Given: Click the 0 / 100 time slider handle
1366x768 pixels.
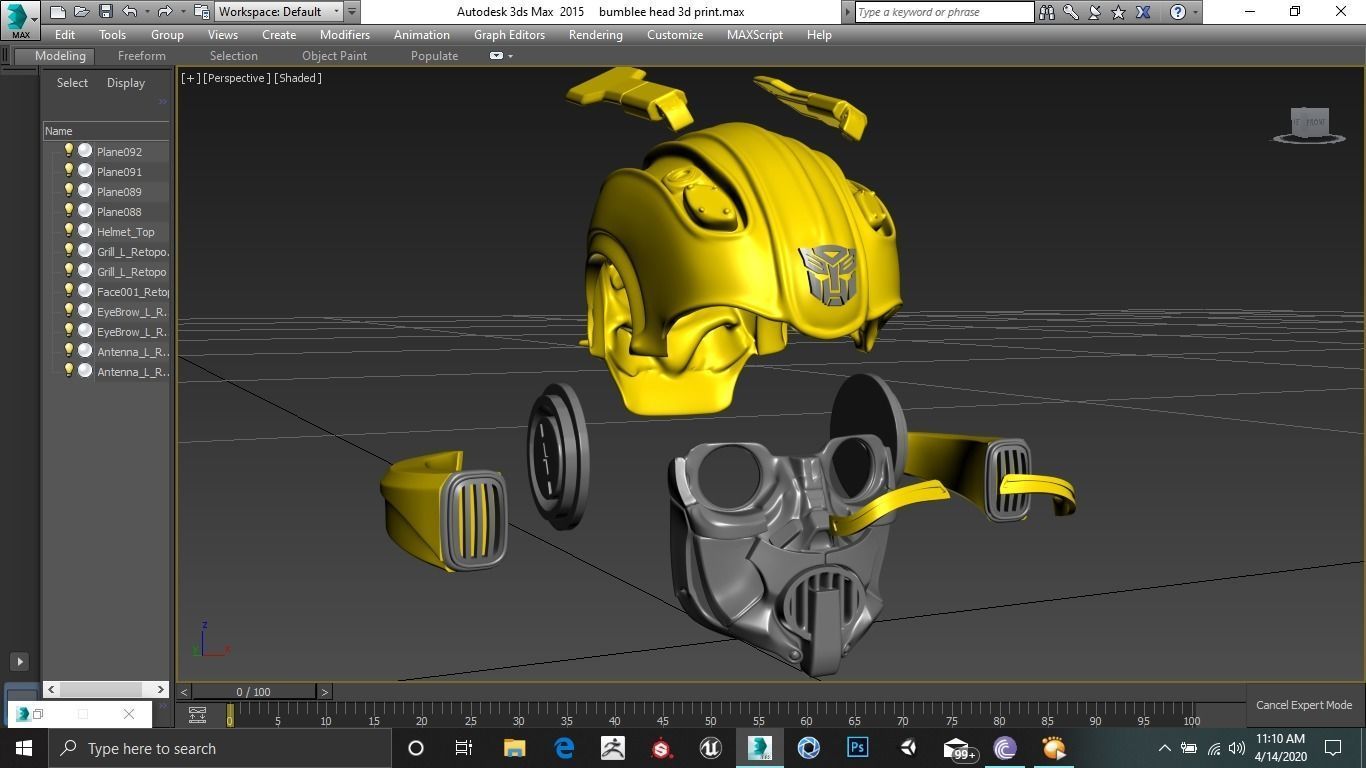Looking at the screenshot, I should (254, 692).
